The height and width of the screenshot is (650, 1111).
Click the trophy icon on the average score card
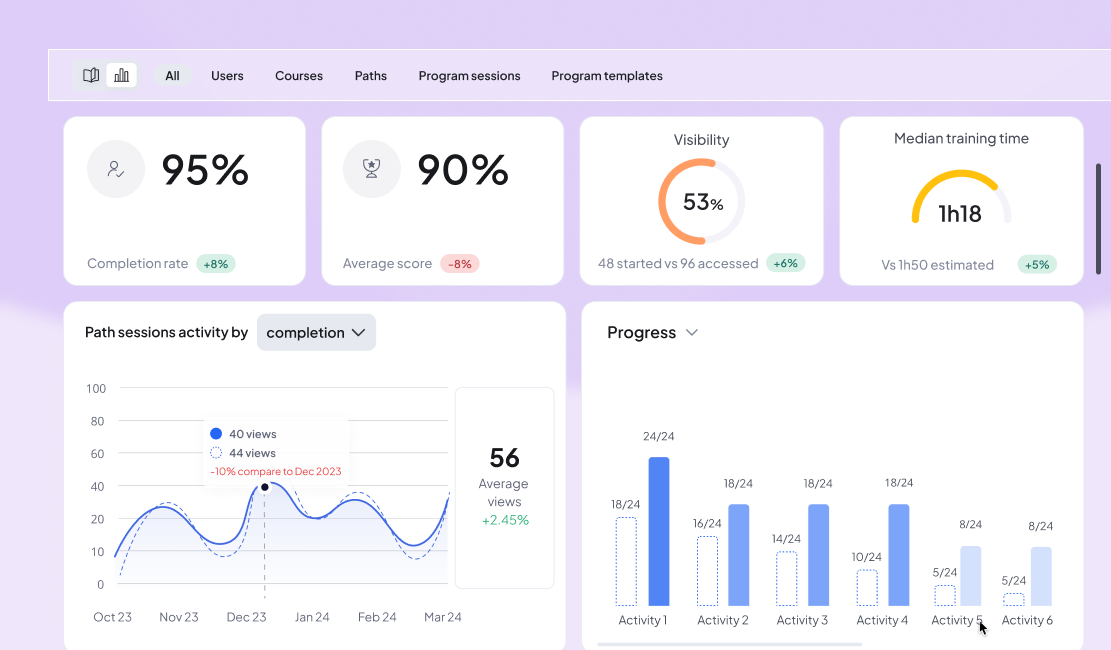pyautogui.click(x=371, y=169)
